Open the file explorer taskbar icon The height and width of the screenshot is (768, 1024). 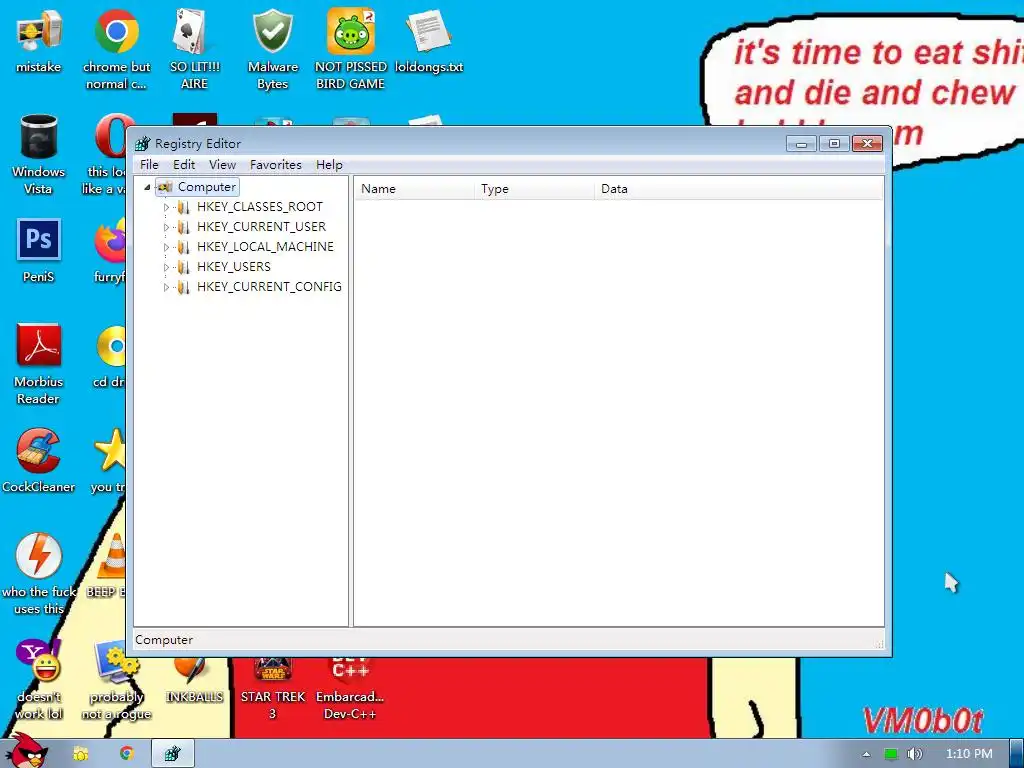click(81, 754)
